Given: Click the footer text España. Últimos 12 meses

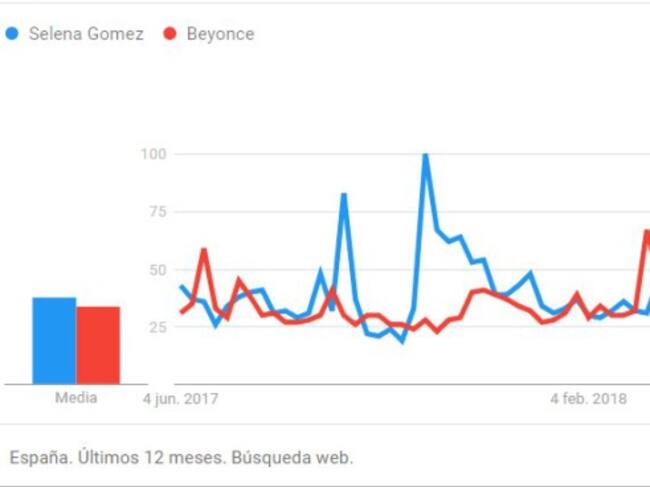Looking at the screenshot, I should [x=181, y=458].
